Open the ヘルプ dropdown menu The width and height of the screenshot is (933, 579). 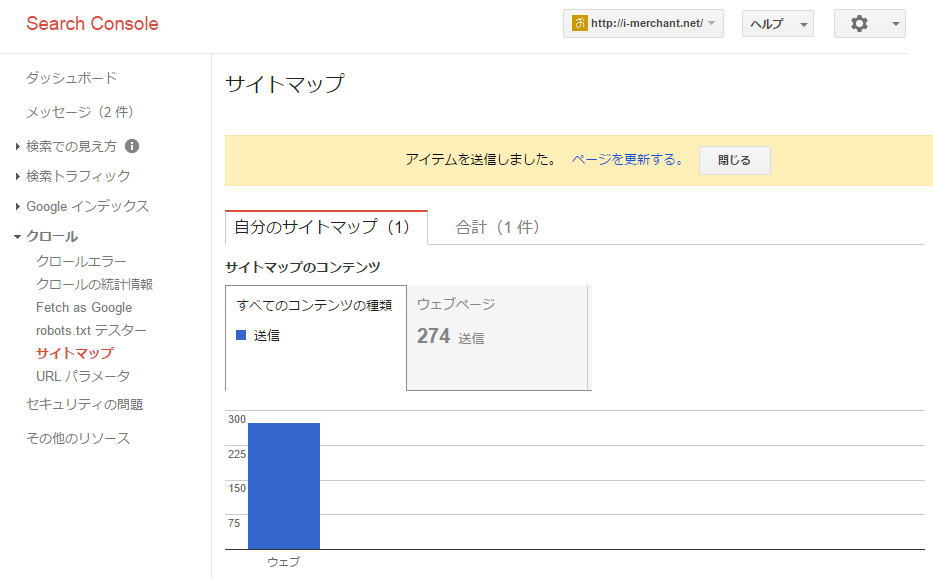click(778, 24)
